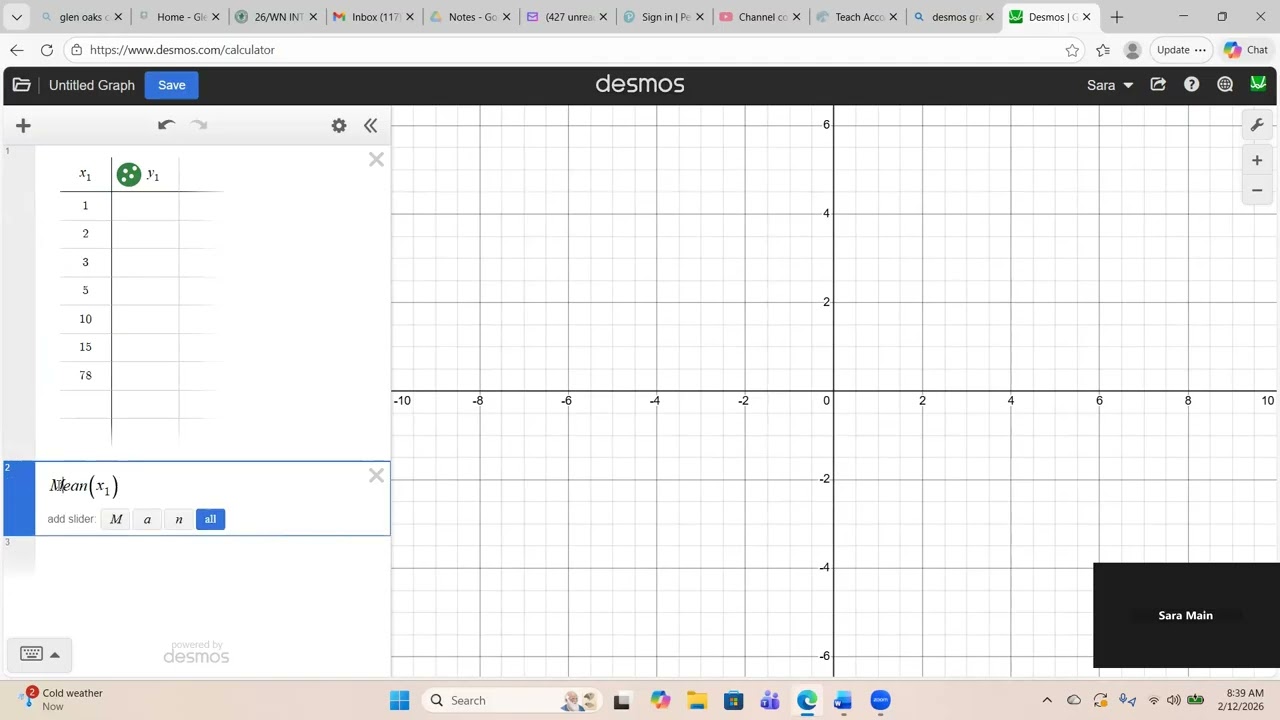Open the tab search dropdown
The height and width of the screenshot is (720, 1280).
coord(16,17)
